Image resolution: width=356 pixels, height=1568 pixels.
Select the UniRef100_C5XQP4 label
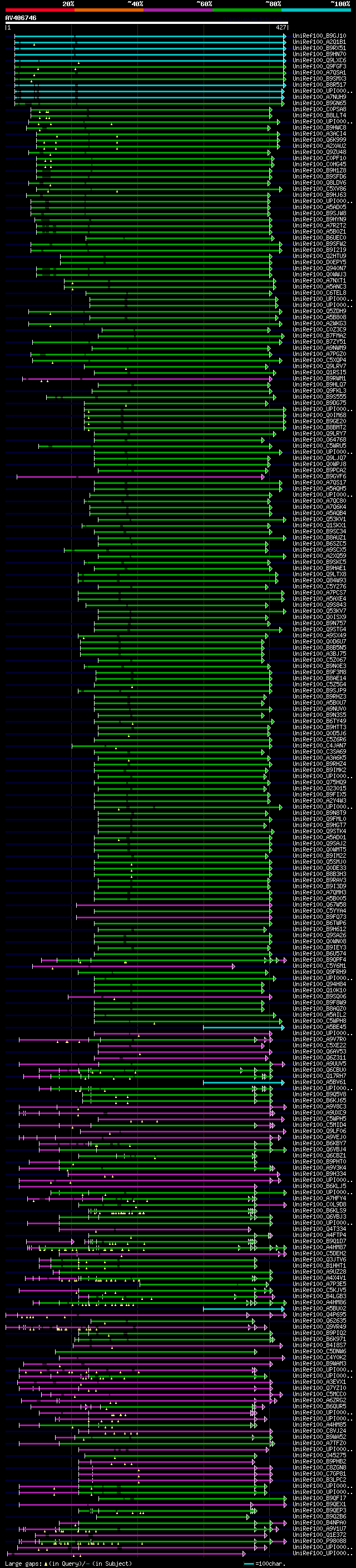point(319,360)
